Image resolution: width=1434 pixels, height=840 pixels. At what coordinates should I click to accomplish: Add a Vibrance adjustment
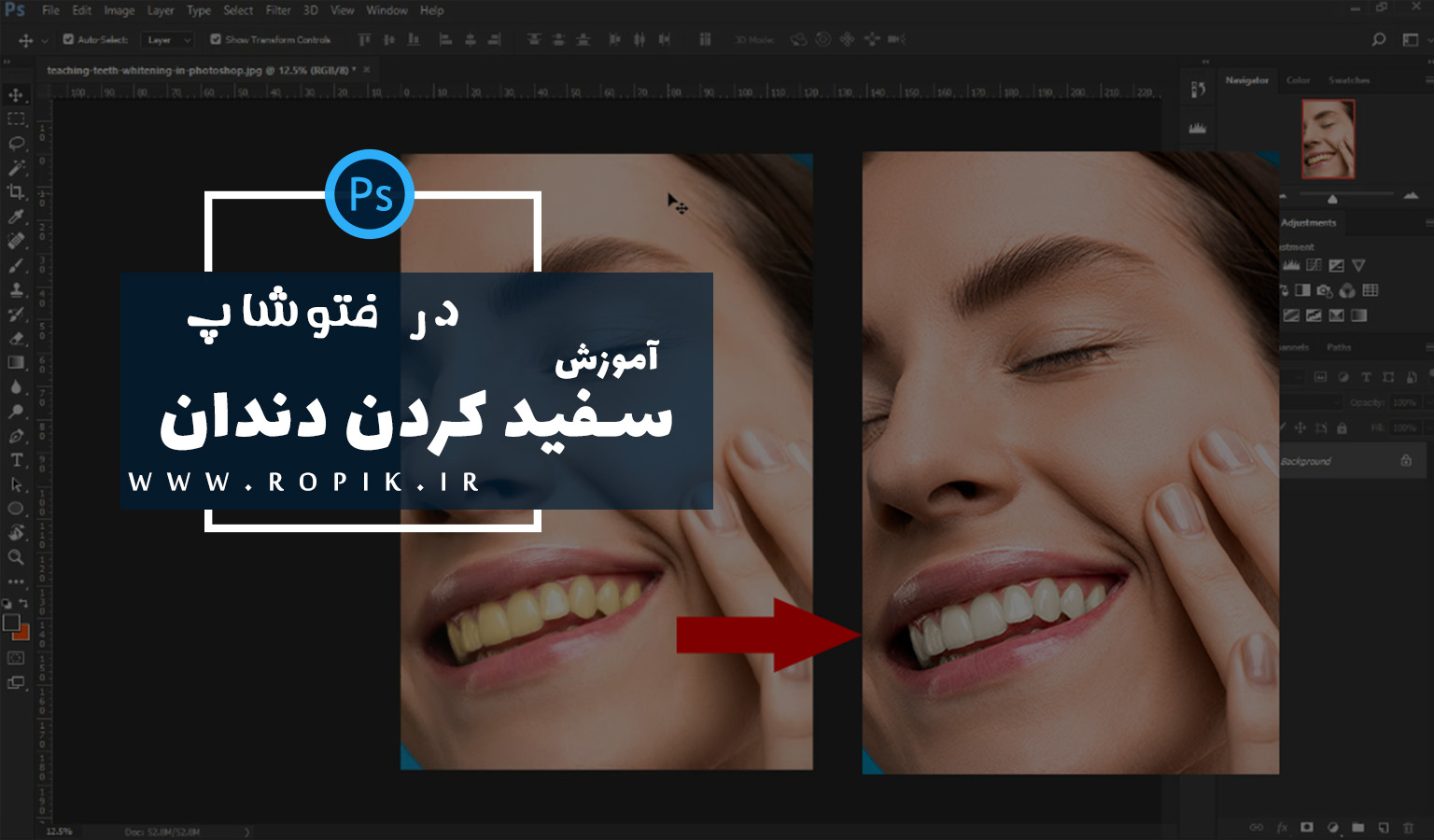(x=1358, y=266)
